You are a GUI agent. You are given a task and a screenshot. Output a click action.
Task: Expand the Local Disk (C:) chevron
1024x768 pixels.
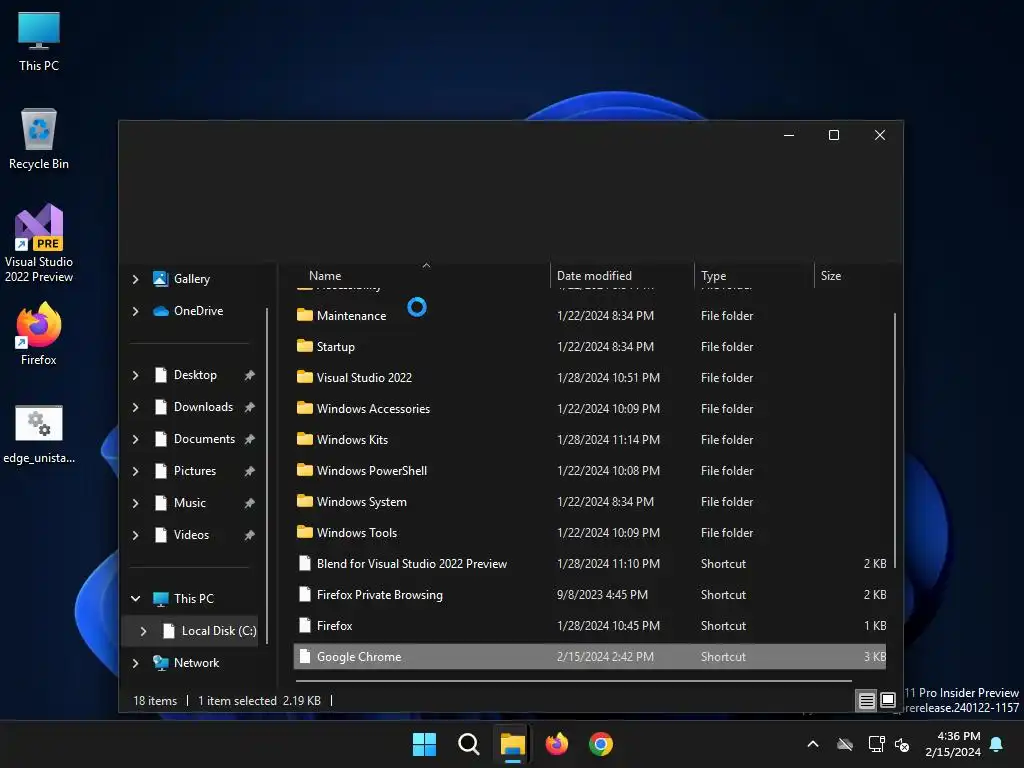[x=143, y=631]
